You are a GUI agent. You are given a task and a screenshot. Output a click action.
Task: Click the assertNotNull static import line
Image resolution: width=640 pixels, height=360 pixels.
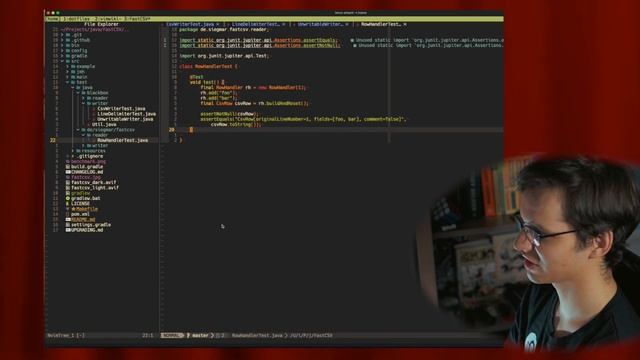260,45
